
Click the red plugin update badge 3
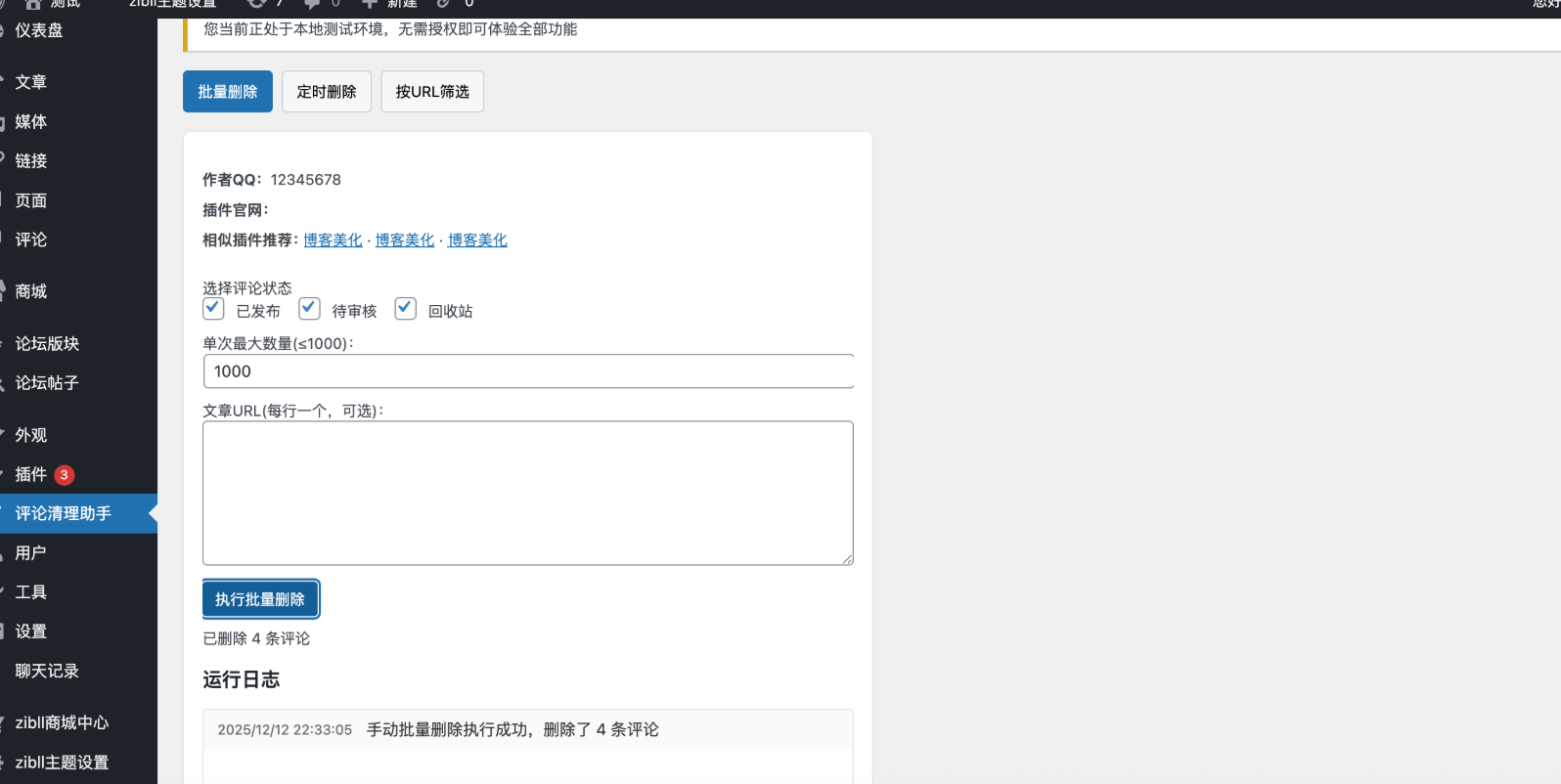[x=64, y=475]
